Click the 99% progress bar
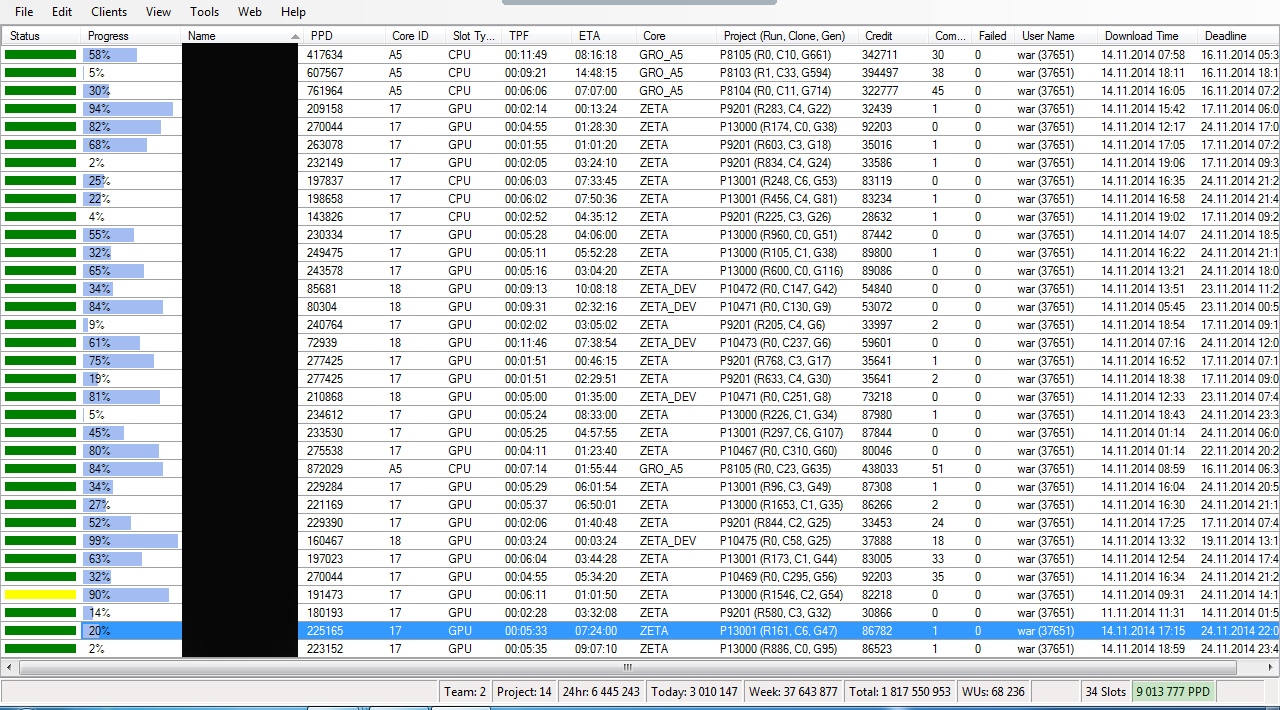 pos(130,541)
